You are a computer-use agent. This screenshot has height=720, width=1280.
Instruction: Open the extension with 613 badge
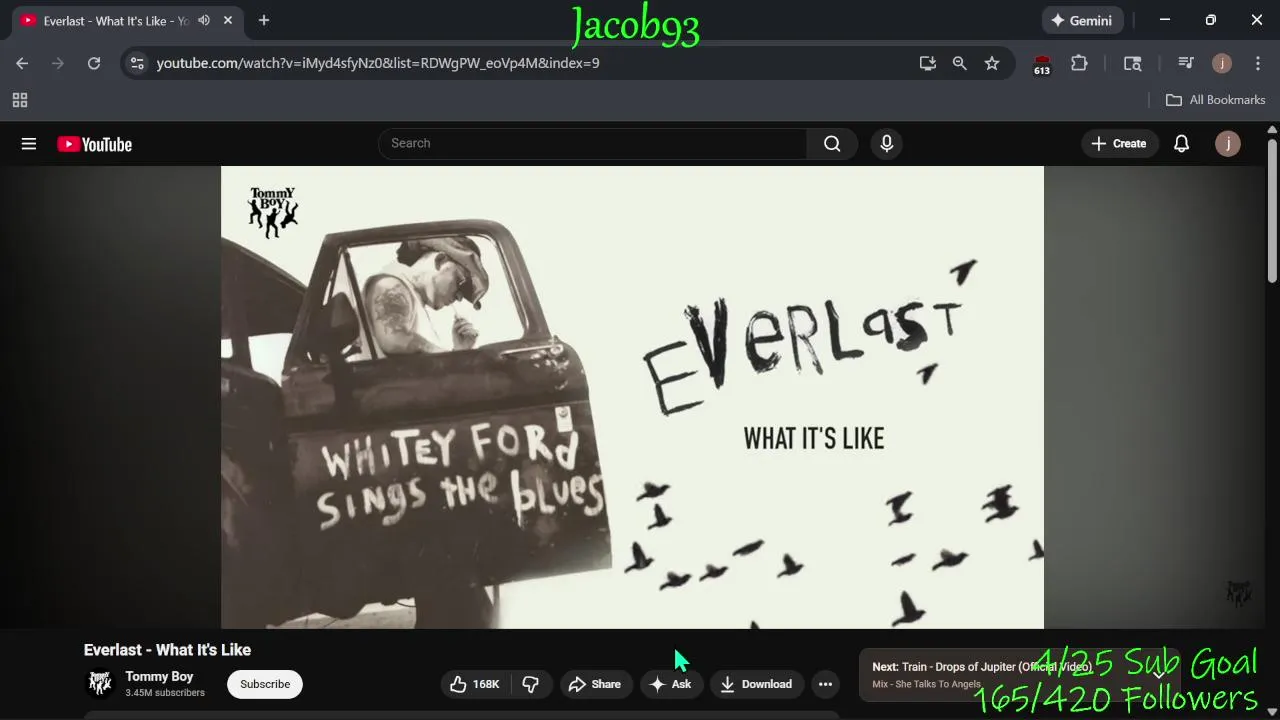coord(1042,64)
